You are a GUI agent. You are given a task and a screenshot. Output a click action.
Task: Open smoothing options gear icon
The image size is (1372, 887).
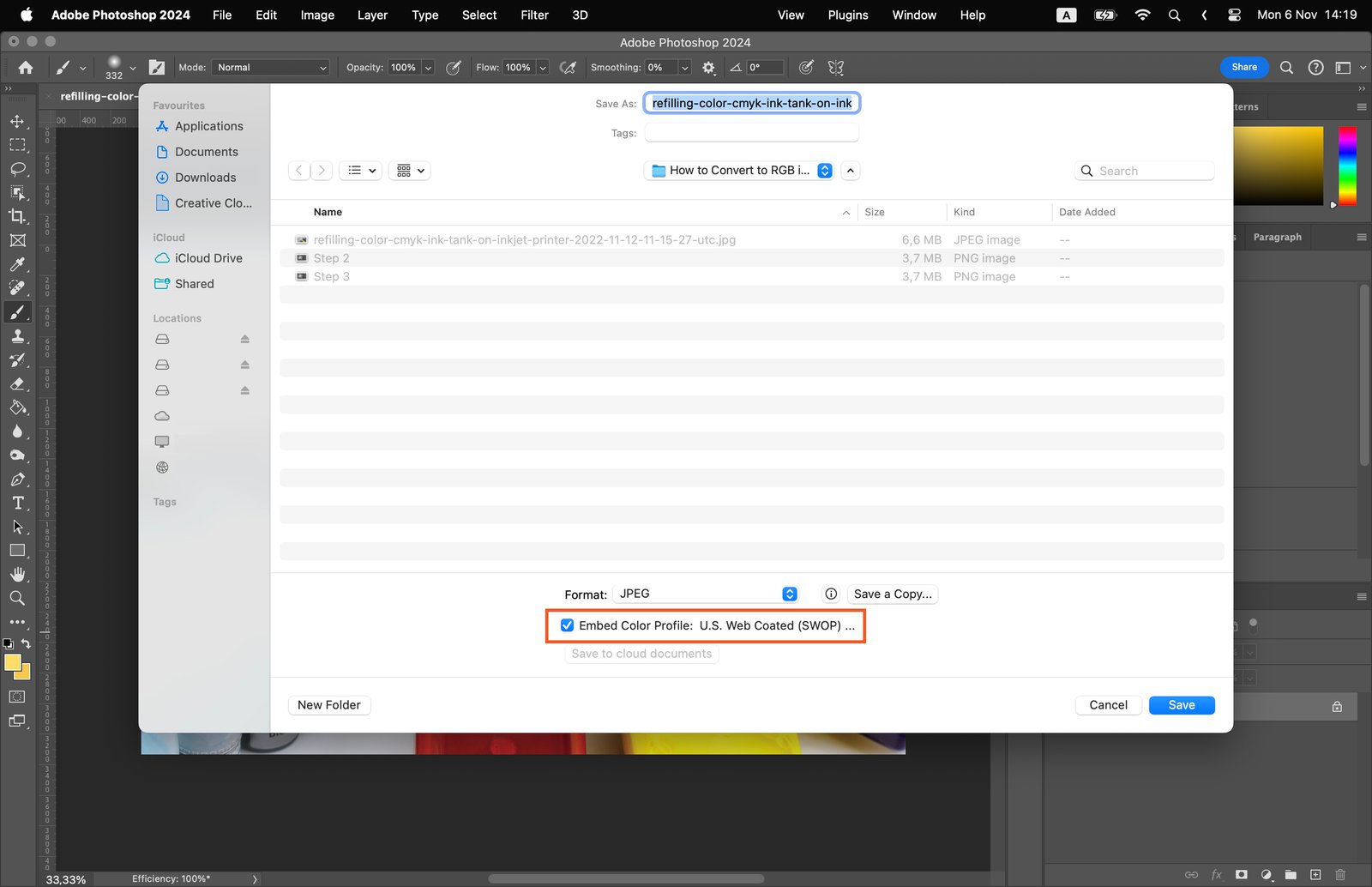pos(708,68)
